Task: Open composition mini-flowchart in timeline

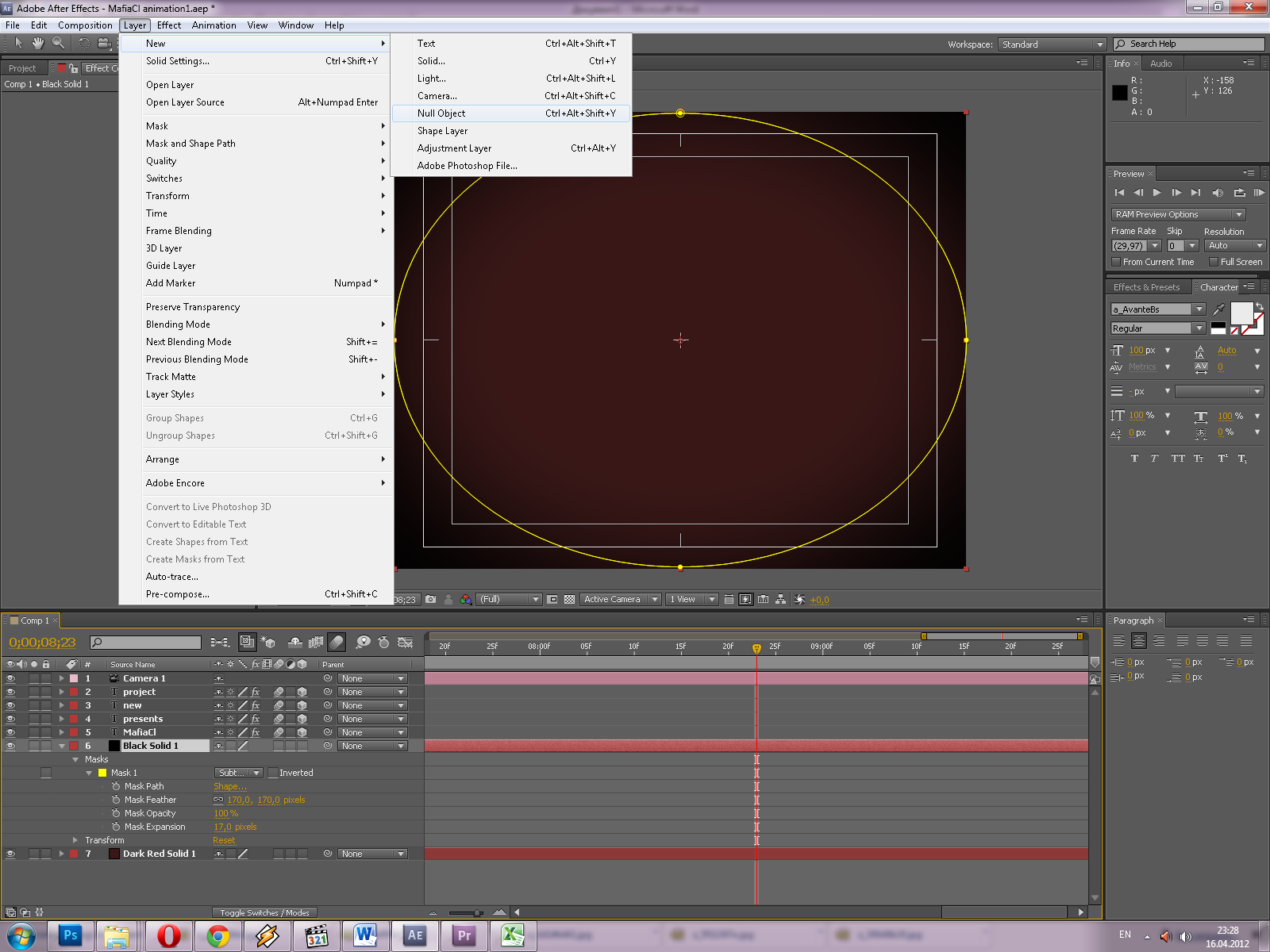Action: point(220,642)
